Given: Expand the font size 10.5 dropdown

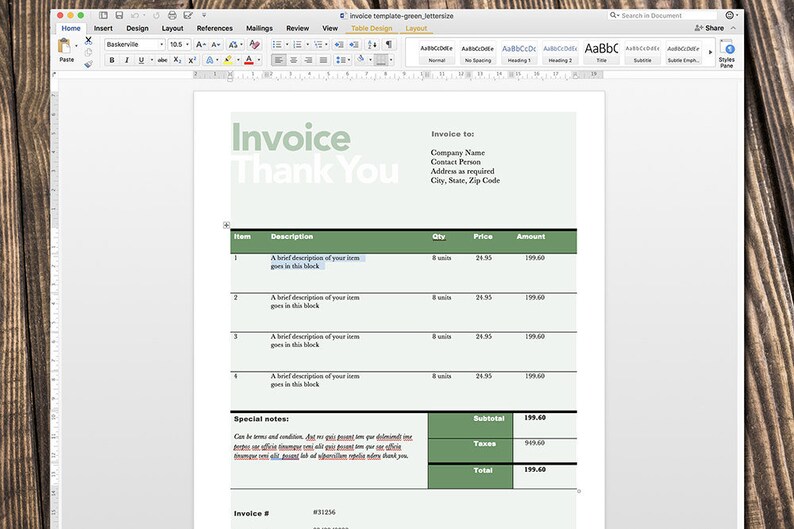Looking at the screenshot, I should [187, 45].
